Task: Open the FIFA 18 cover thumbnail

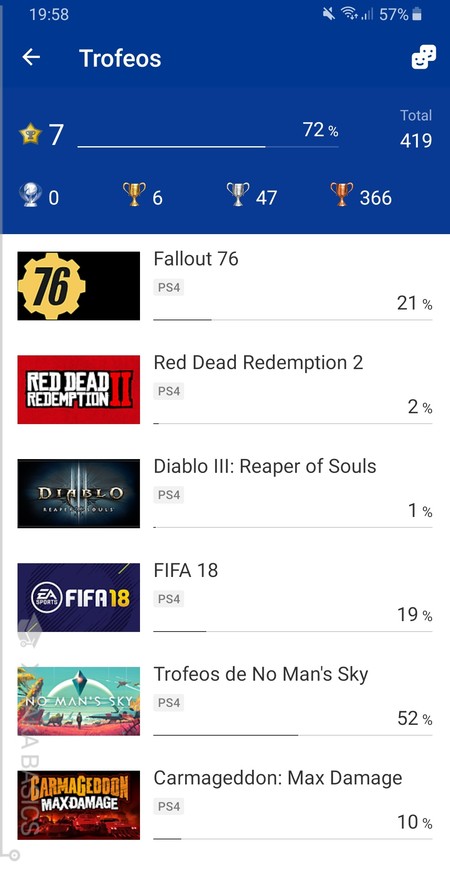Action: click(x=79, y=597)
